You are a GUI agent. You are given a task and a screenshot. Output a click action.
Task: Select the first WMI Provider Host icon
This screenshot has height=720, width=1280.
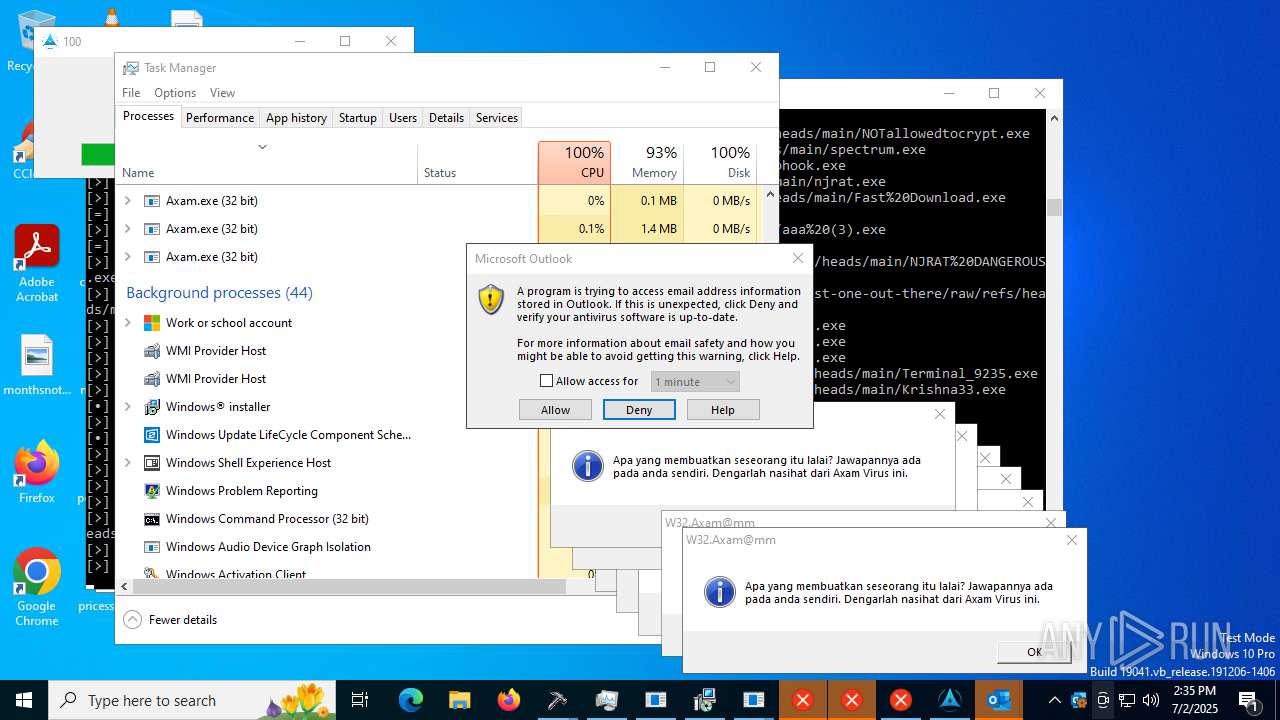[152, 351]
